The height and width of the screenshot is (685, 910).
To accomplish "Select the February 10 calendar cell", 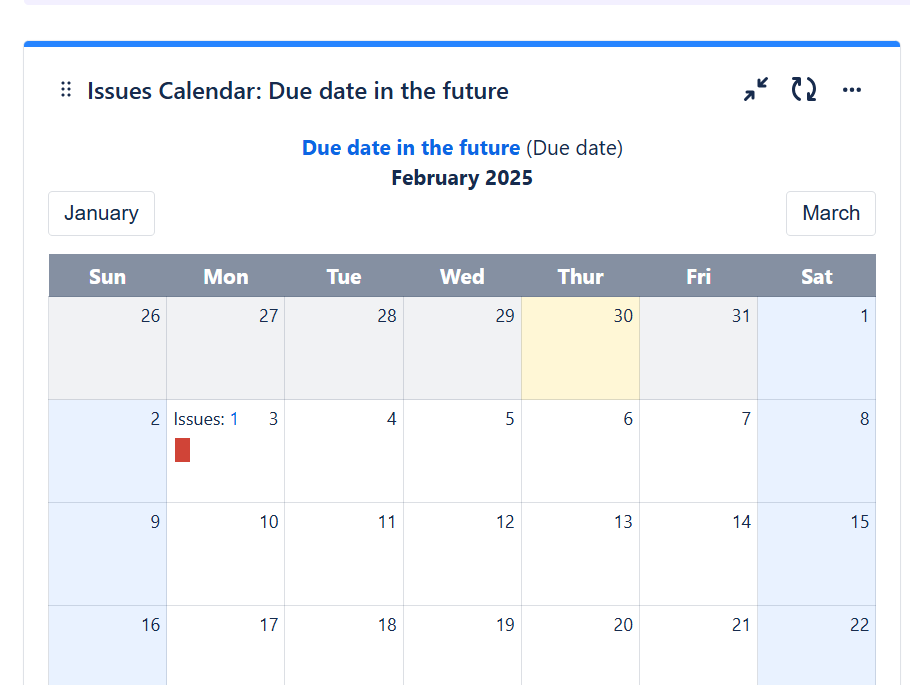I will click(x=226, y=554).
